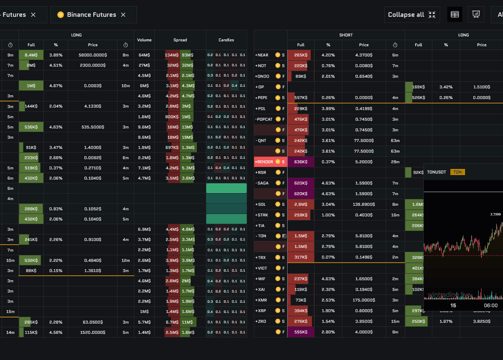Expand the OP row
Screen dimensions: 503x360
click(256, 87)
